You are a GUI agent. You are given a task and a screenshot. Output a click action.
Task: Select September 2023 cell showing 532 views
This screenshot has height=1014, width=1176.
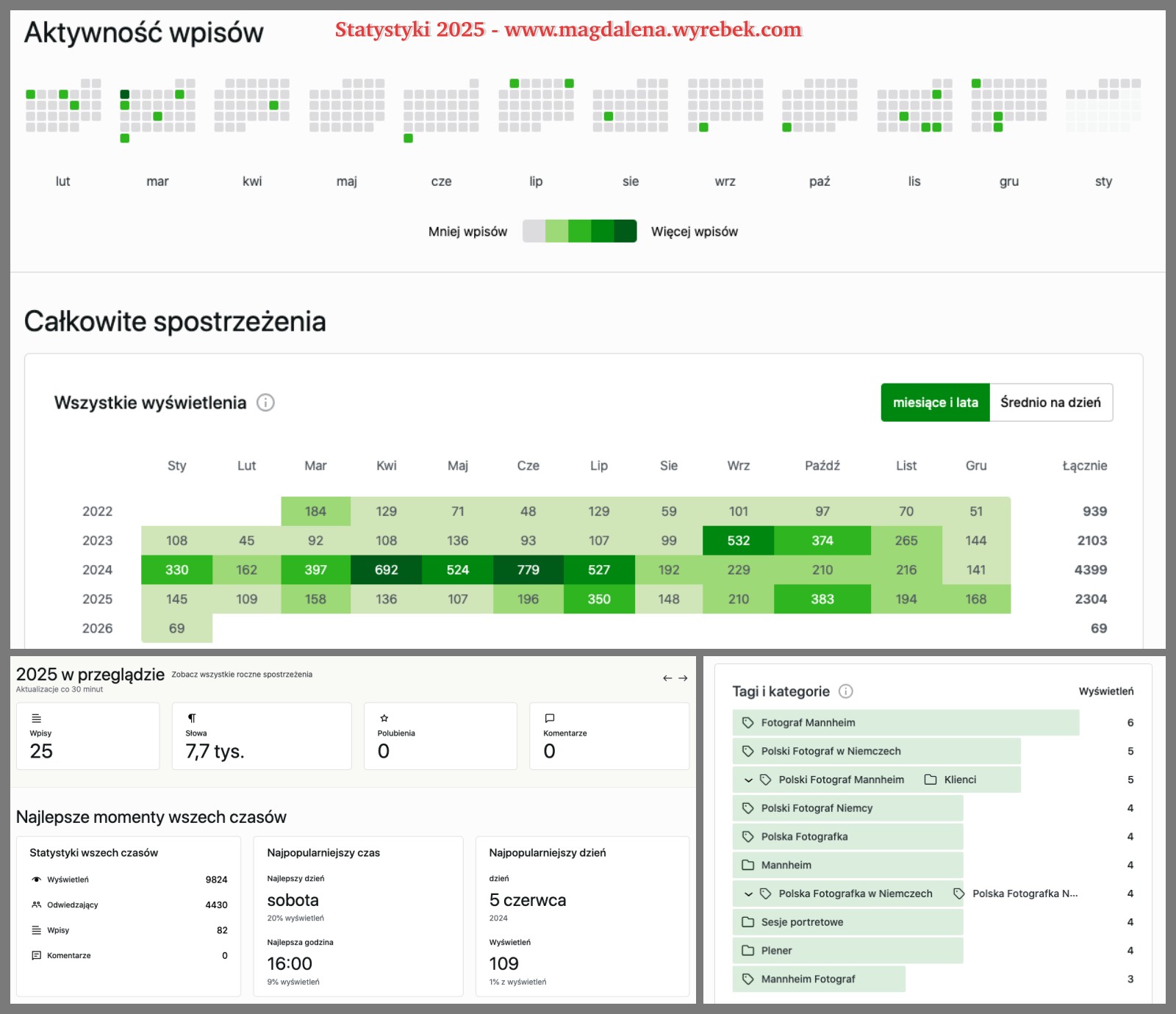point(738,541)
